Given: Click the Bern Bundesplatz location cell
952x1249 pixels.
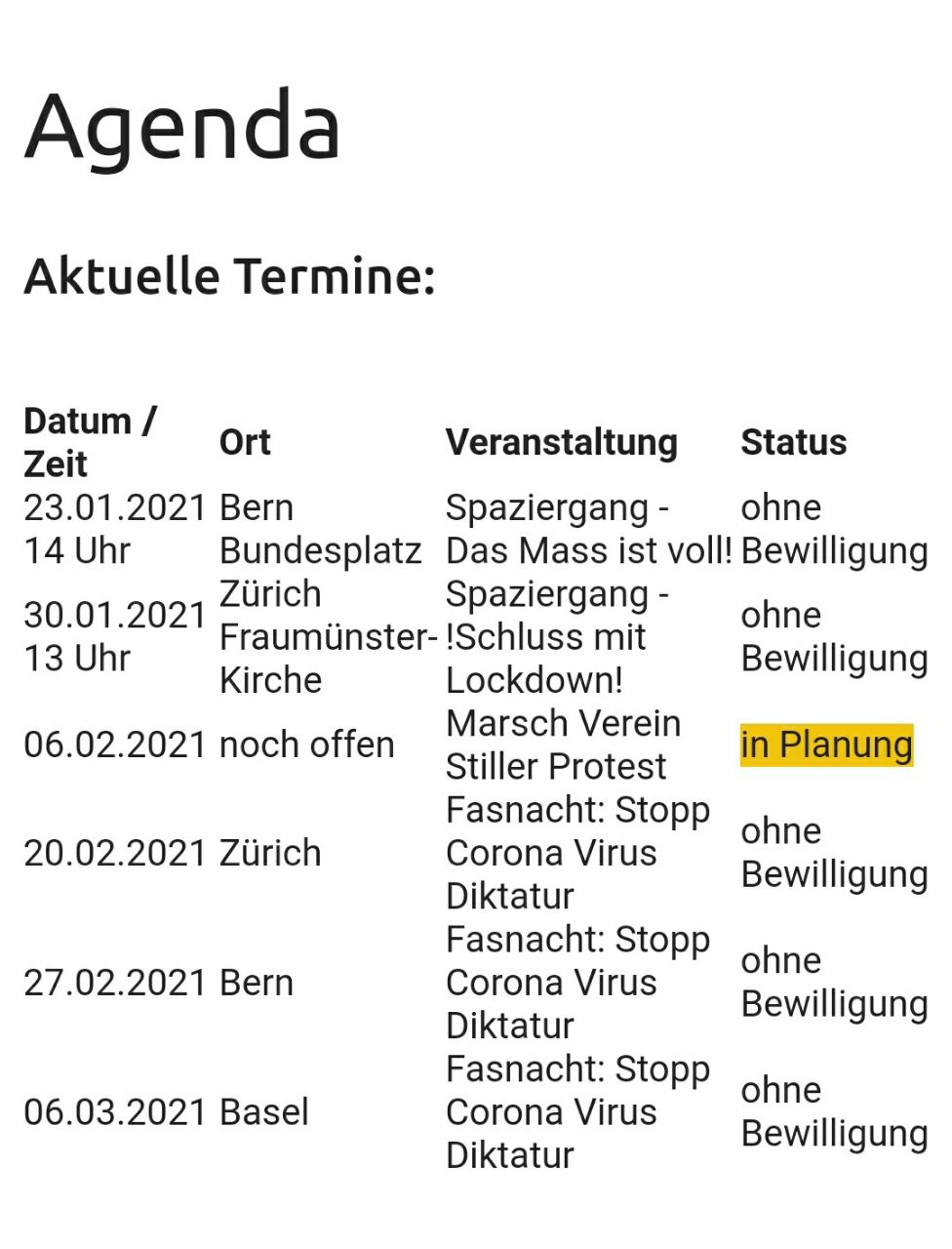Looking at the screenshot, I should coord(320,529).
